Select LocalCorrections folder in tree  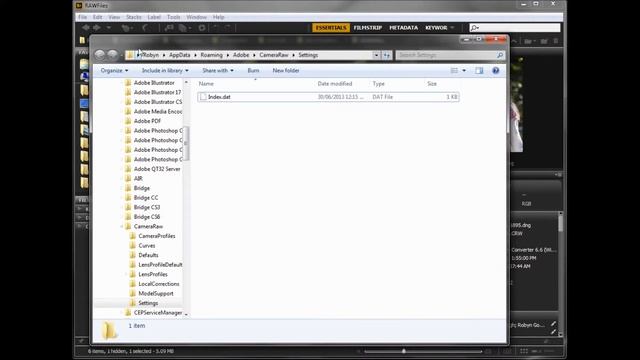point(159,284)
